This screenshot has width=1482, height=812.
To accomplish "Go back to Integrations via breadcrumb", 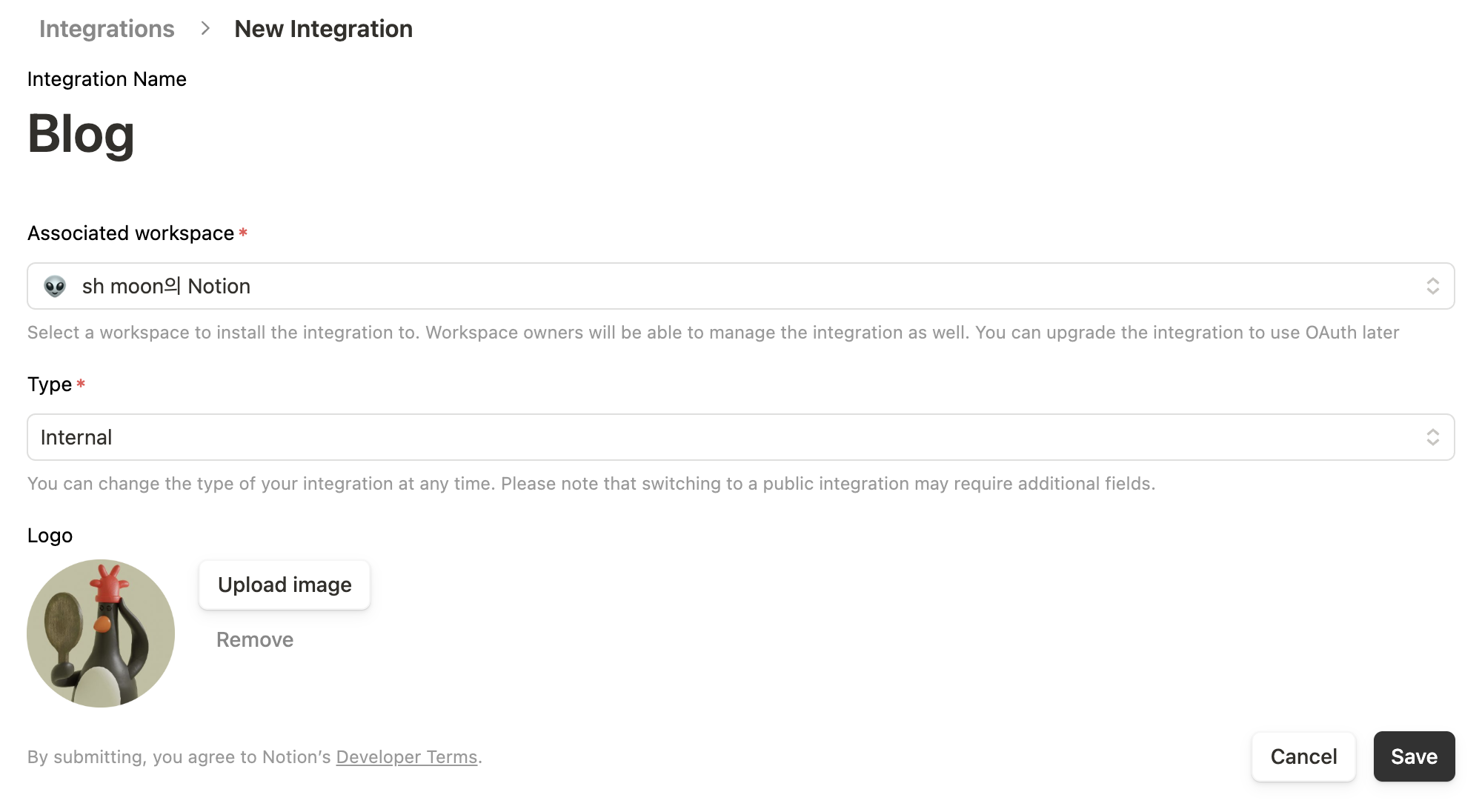I will point(107,29).
